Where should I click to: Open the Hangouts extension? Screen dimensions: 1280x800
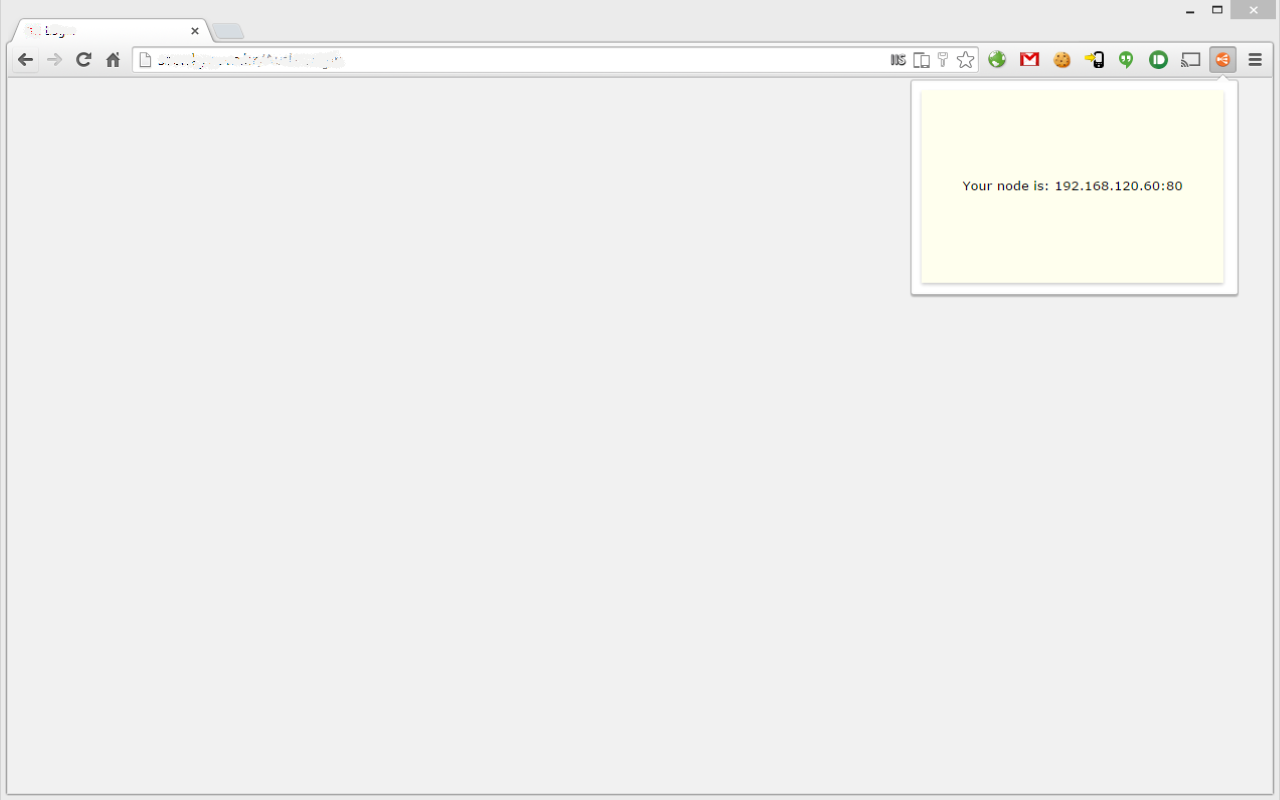(1126, 60)
